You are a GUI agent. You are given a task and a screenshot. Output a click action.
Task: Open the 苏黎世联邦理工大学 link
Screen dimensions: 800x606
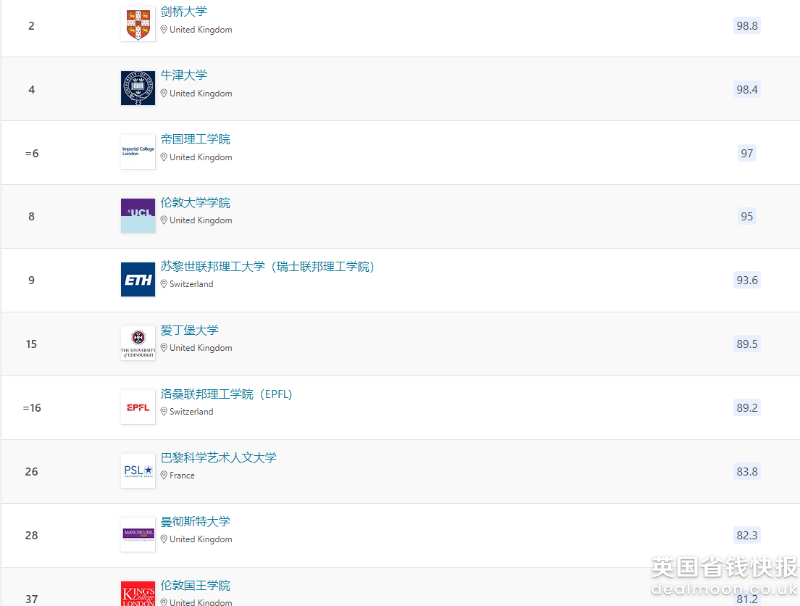[x=267, y=266]
